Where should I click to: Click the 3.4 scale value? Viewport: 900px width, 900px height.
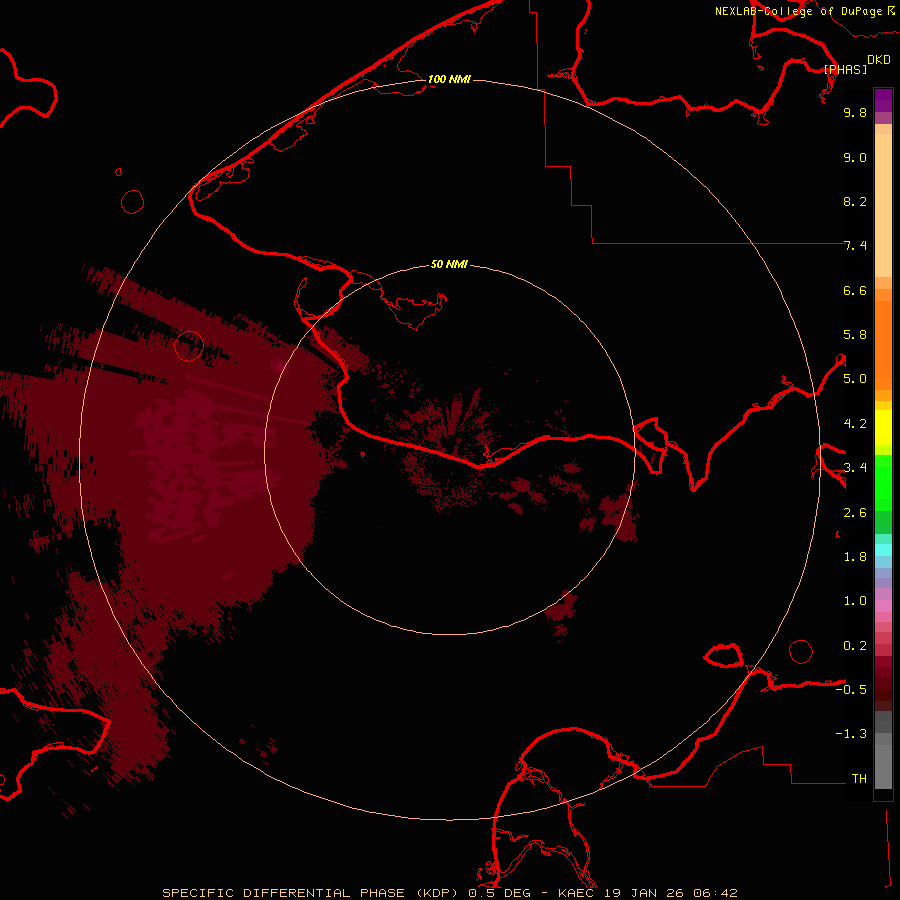point(855,468)
